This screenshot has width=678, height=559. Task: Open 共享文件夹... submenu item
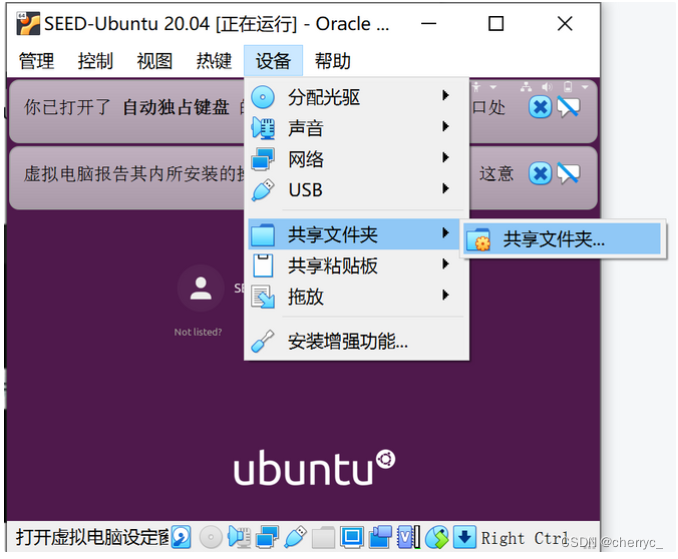click(562, 239)
